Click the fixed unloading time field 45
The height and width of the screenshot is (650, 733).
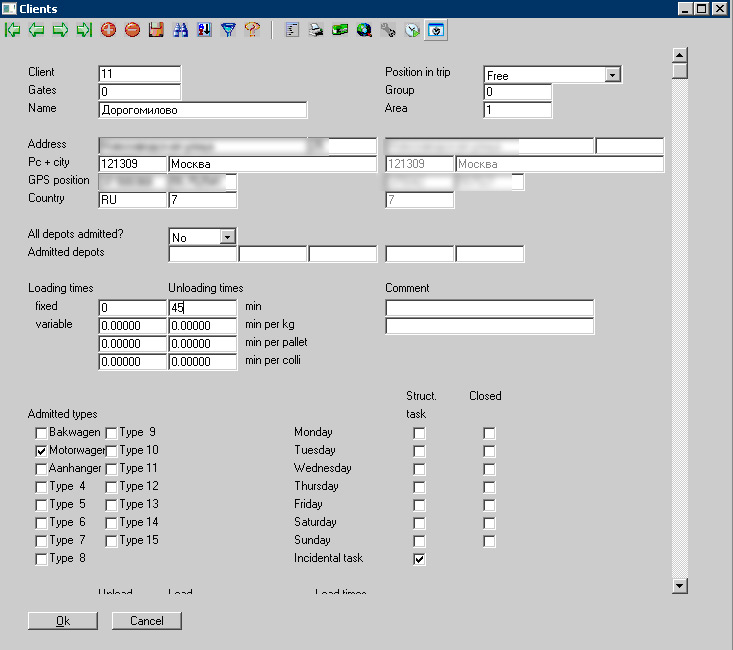click(x=202, y=308)
